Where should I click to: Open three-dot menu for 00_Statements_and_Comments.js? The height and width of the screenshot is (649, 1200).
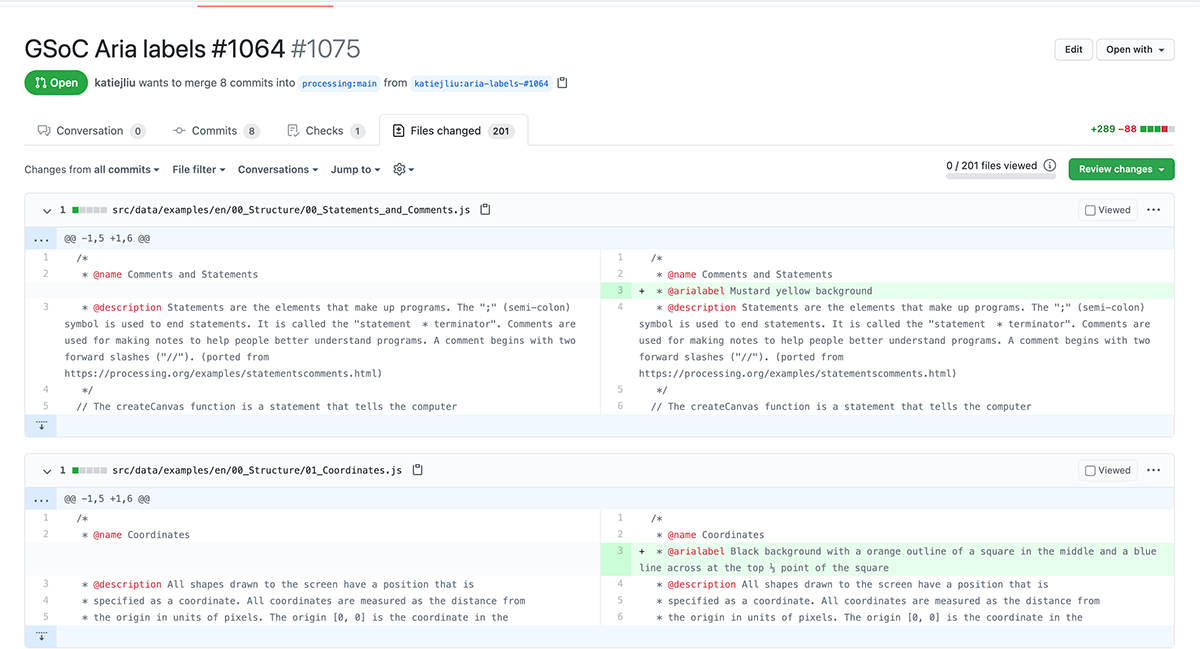(x=1153, y=210)
